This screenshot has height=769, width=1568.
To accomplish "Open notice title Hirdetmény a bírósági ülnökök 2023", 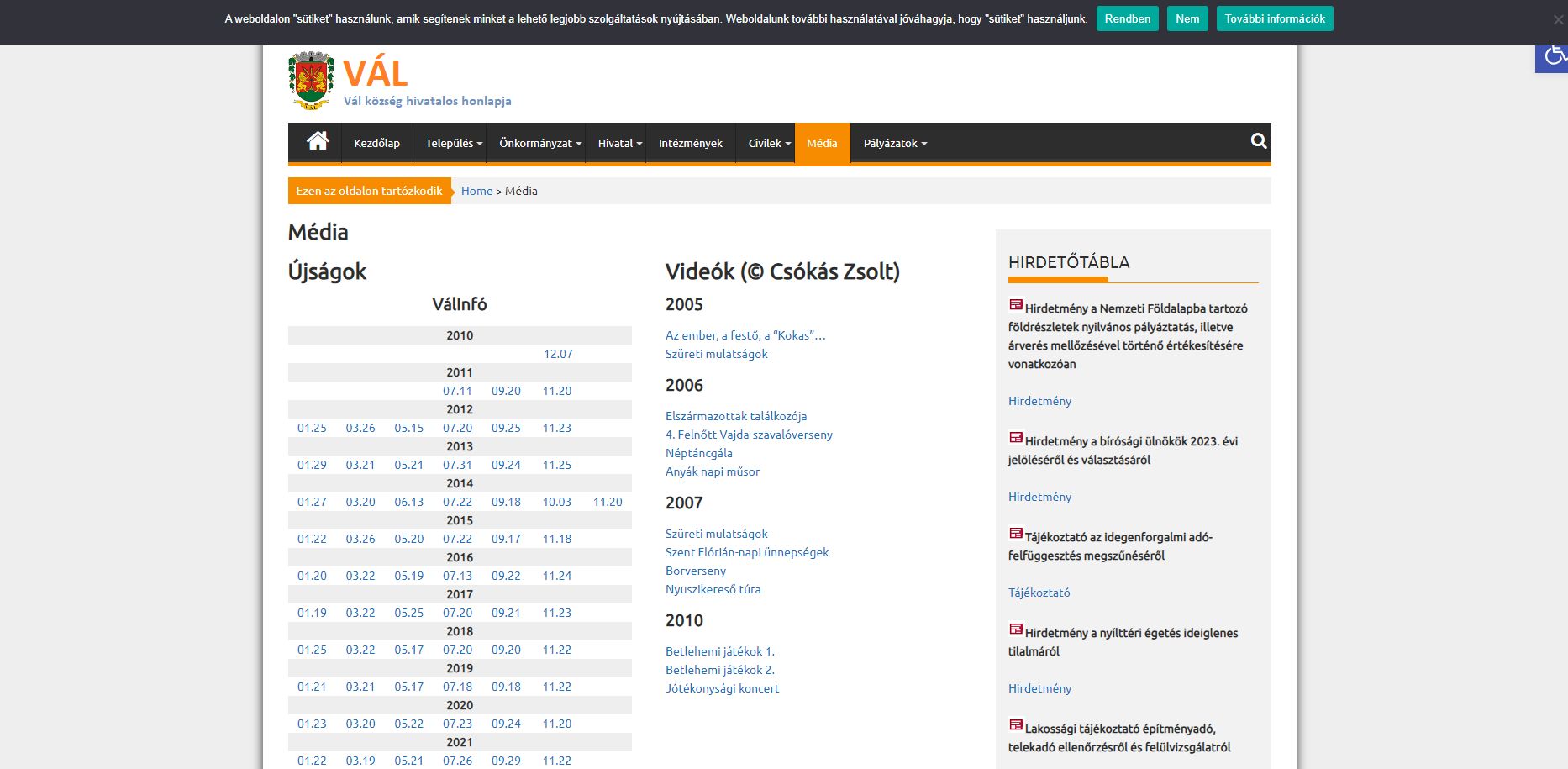I will click(1123, 450).
